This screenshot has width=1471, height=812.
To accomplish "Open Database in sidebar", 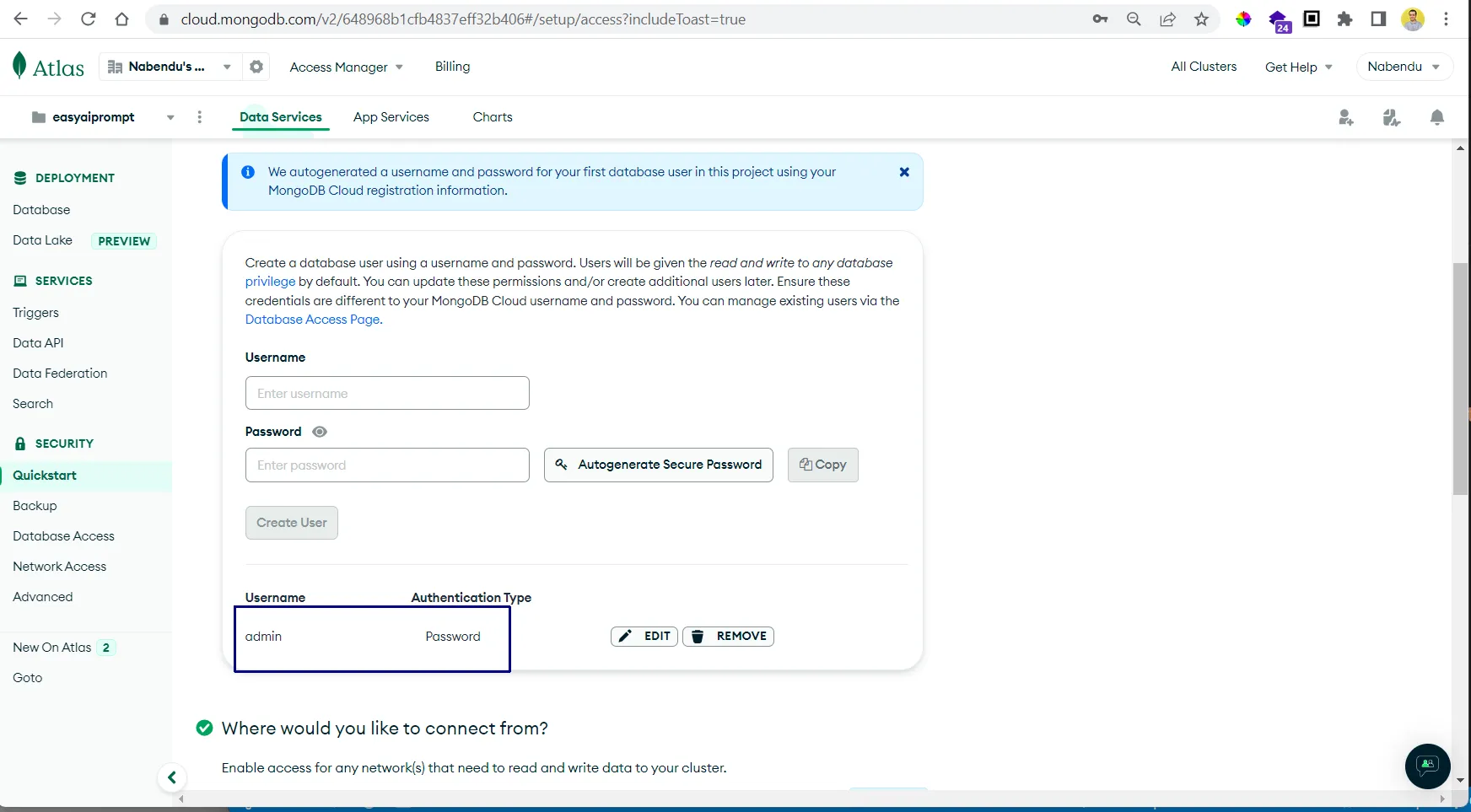I will 41,210.
